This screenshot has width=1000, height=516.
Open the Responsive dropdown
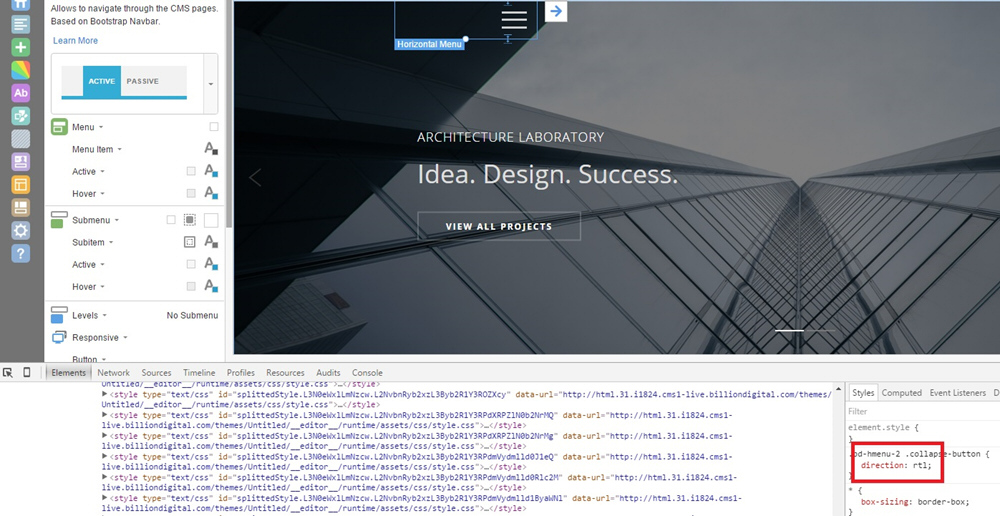pos(99,337)
